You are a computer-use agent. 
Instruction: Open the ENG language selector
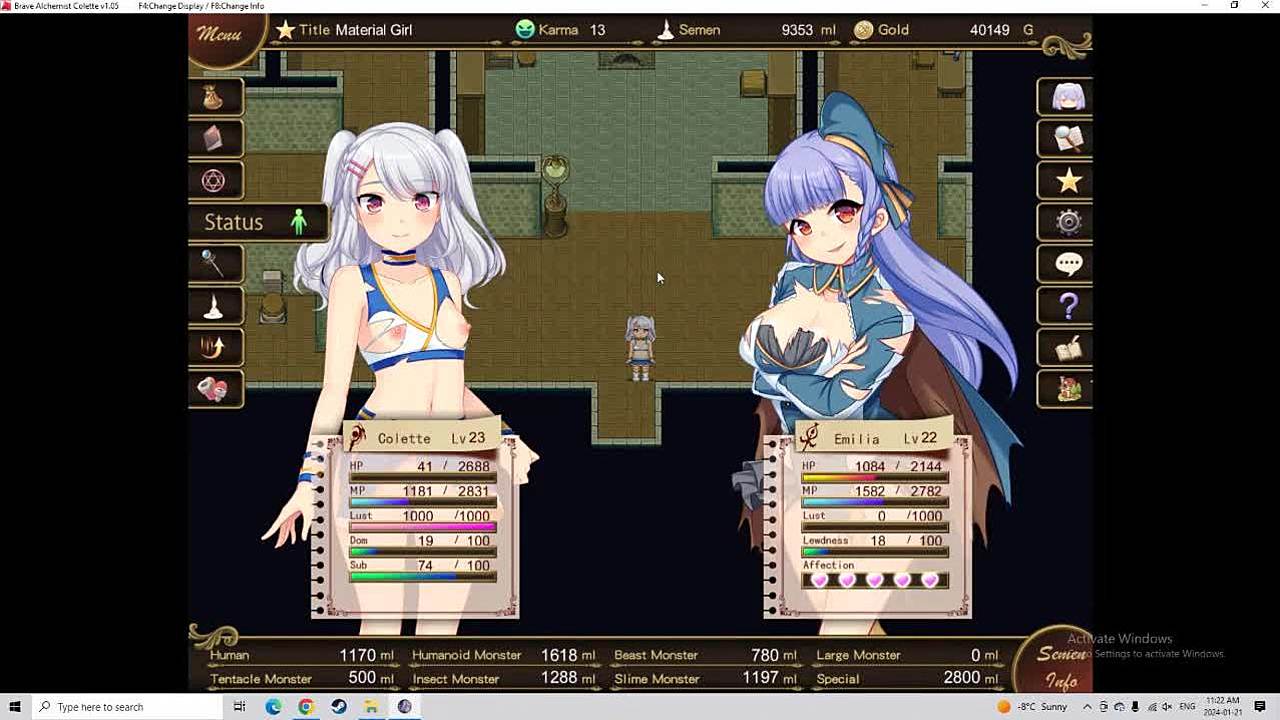(x=1187, y=707)
